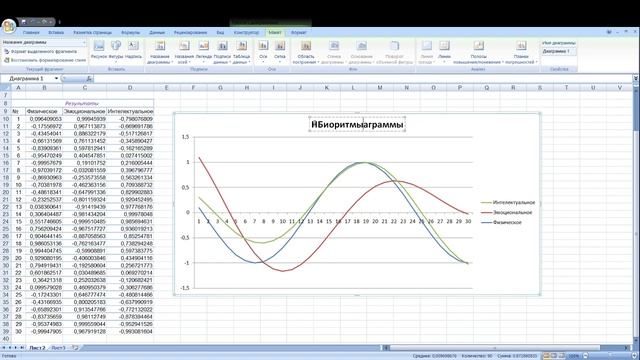640x360 pixels.
Task: Open Название диаграммы options in the Подписи group
Action: tap(160, 52)
